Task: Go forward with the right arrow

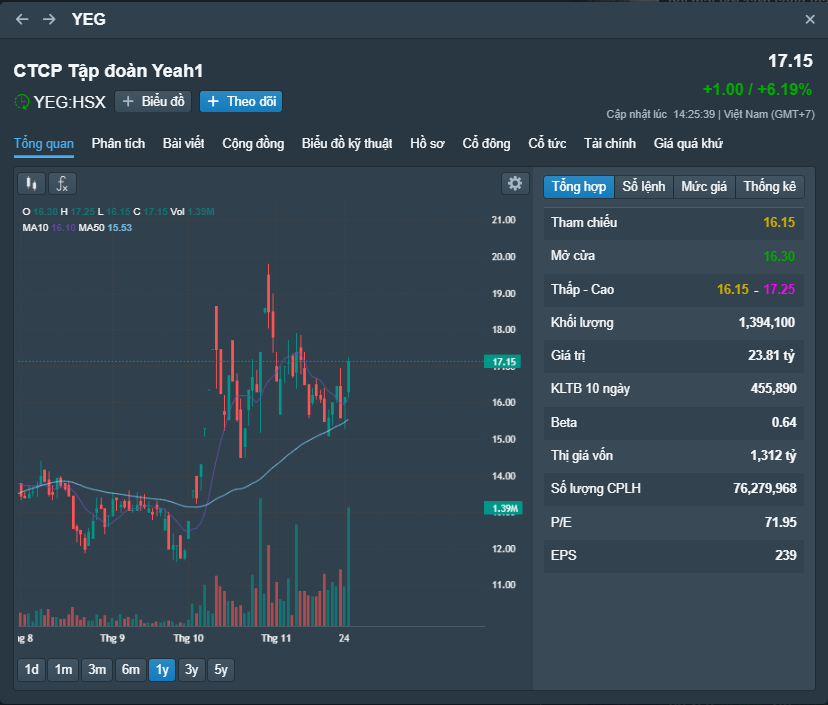Action: tap(49, 20)
